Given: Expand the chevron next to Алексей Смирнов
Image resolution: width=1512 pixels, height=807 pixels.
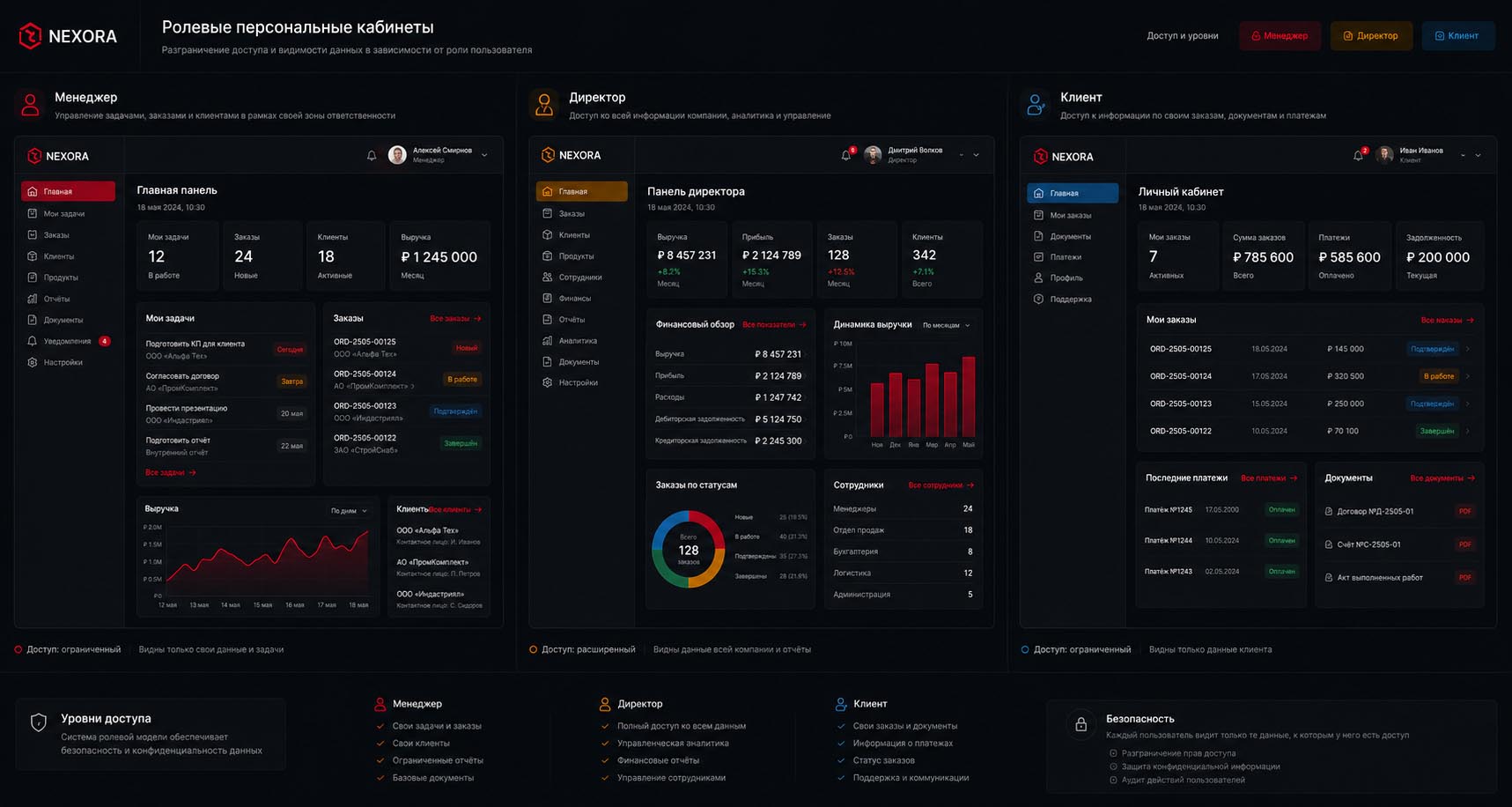Looking at the screenshot, I should (x=484, y=155).
